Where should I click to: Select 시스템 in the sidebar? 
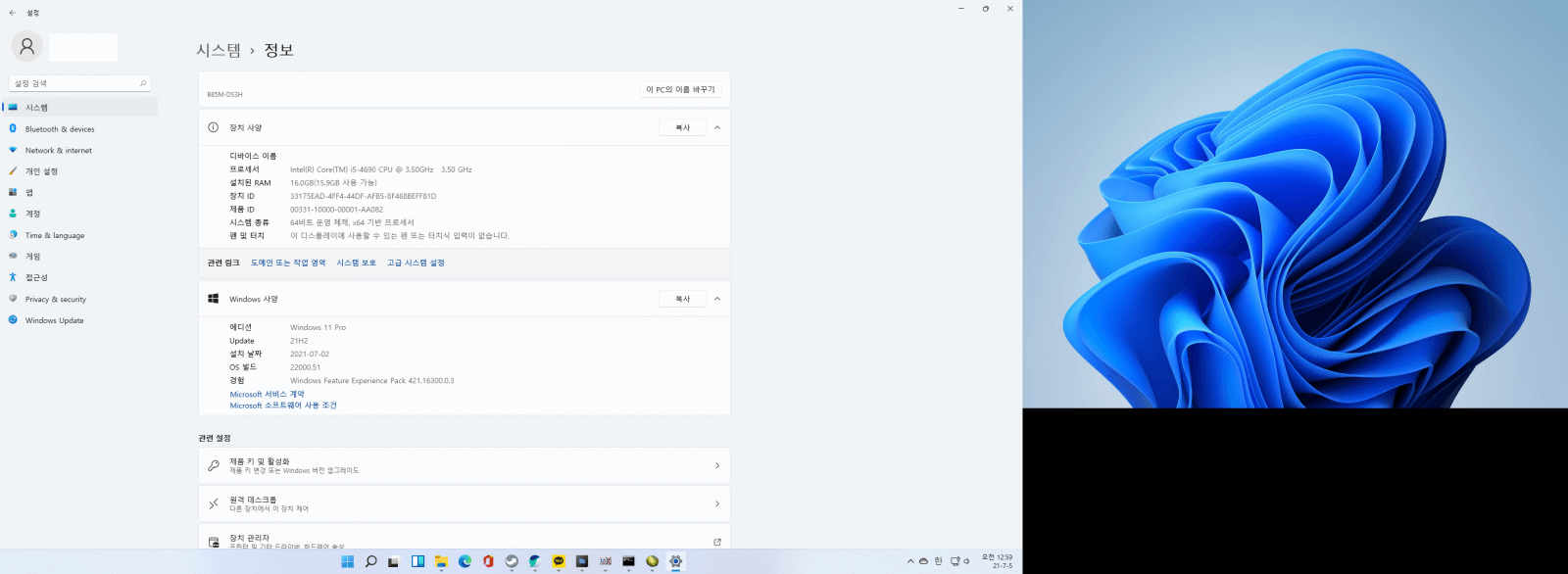80,108
